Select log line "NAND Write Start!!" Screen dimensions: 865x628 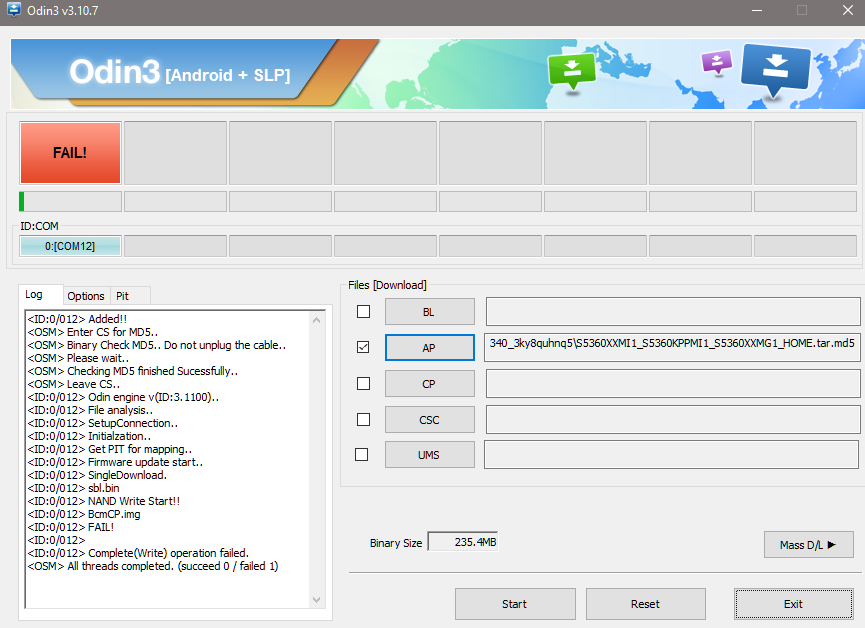click(134, 501)
